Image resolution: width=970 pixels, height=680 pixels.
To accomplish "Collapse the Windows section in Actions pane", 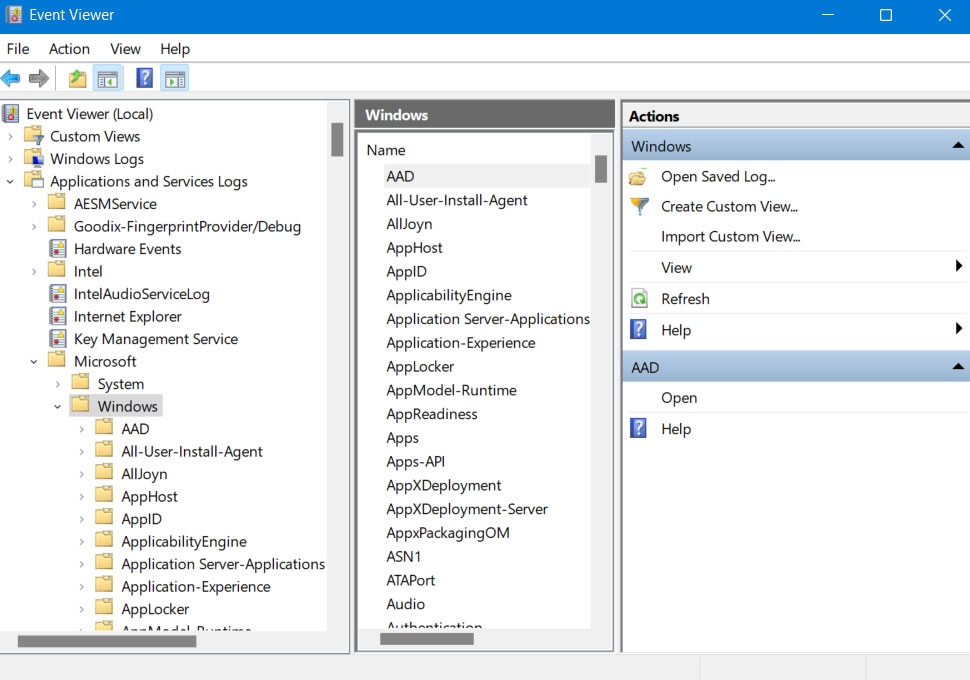I will click(x=958, y=145).
